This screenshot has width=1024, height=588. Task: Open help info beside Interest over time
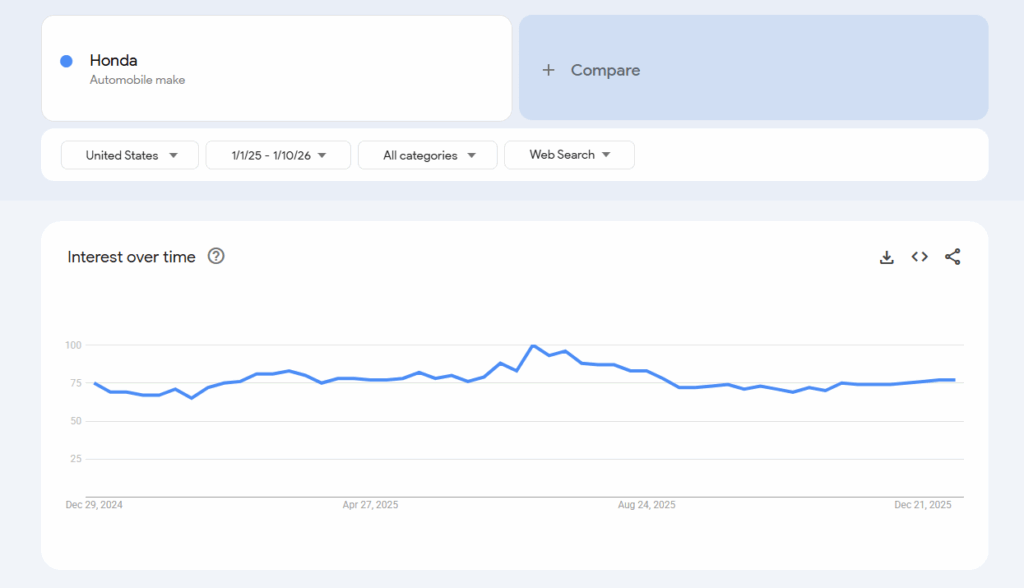[x=217, y=257]
